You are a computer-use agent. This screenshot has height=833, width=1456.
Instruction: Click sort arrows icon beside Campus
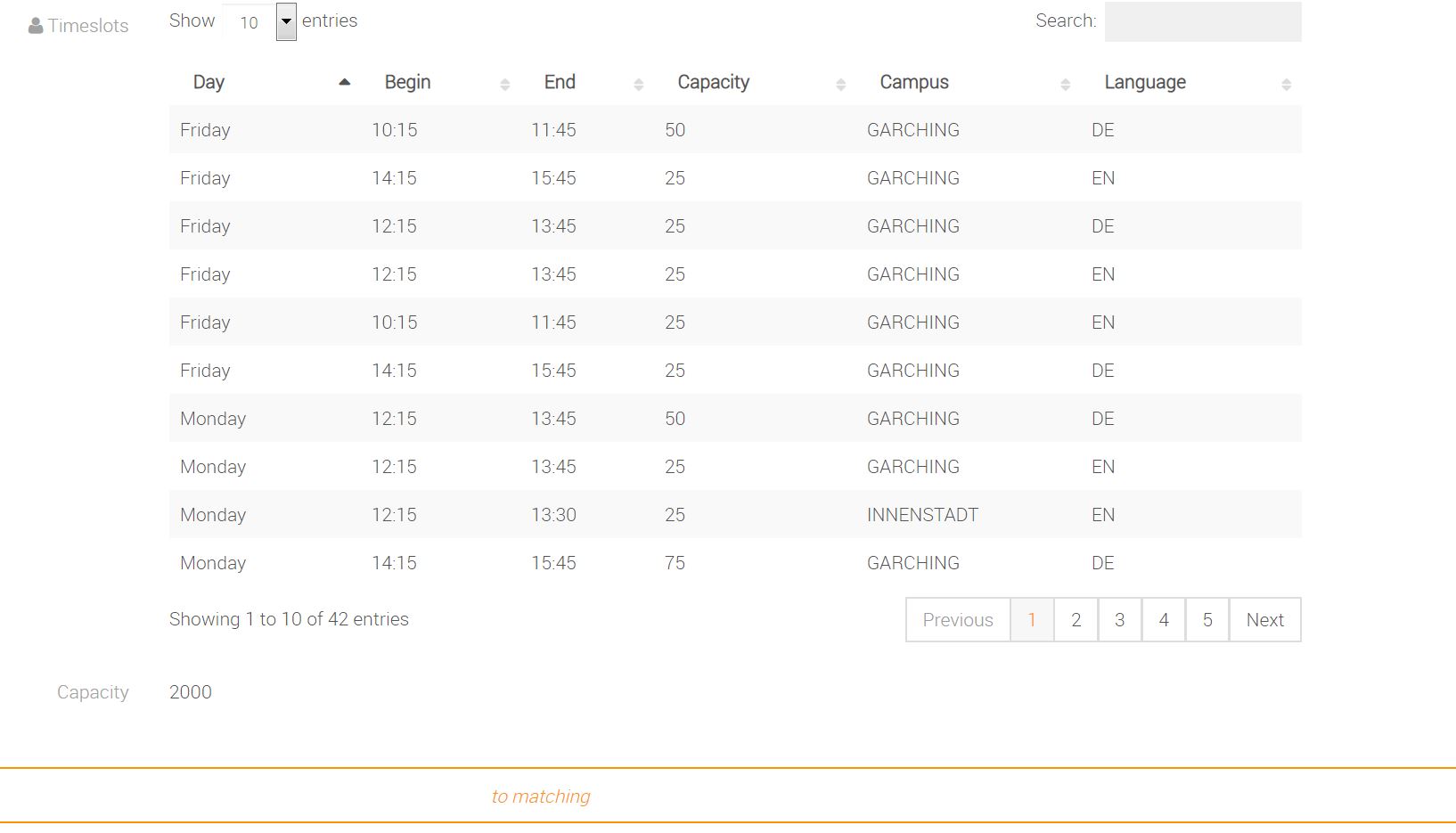pos(1066,84)
